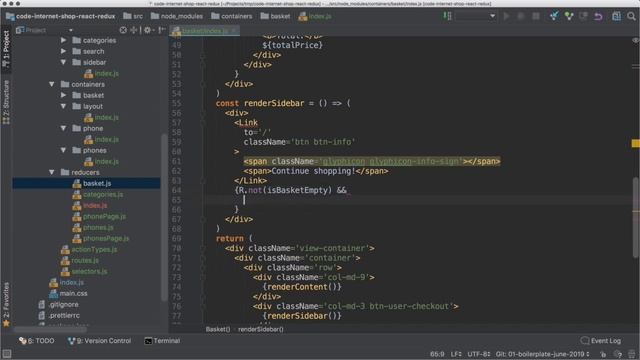Click the build project icon in toolbar

[447, 16]
